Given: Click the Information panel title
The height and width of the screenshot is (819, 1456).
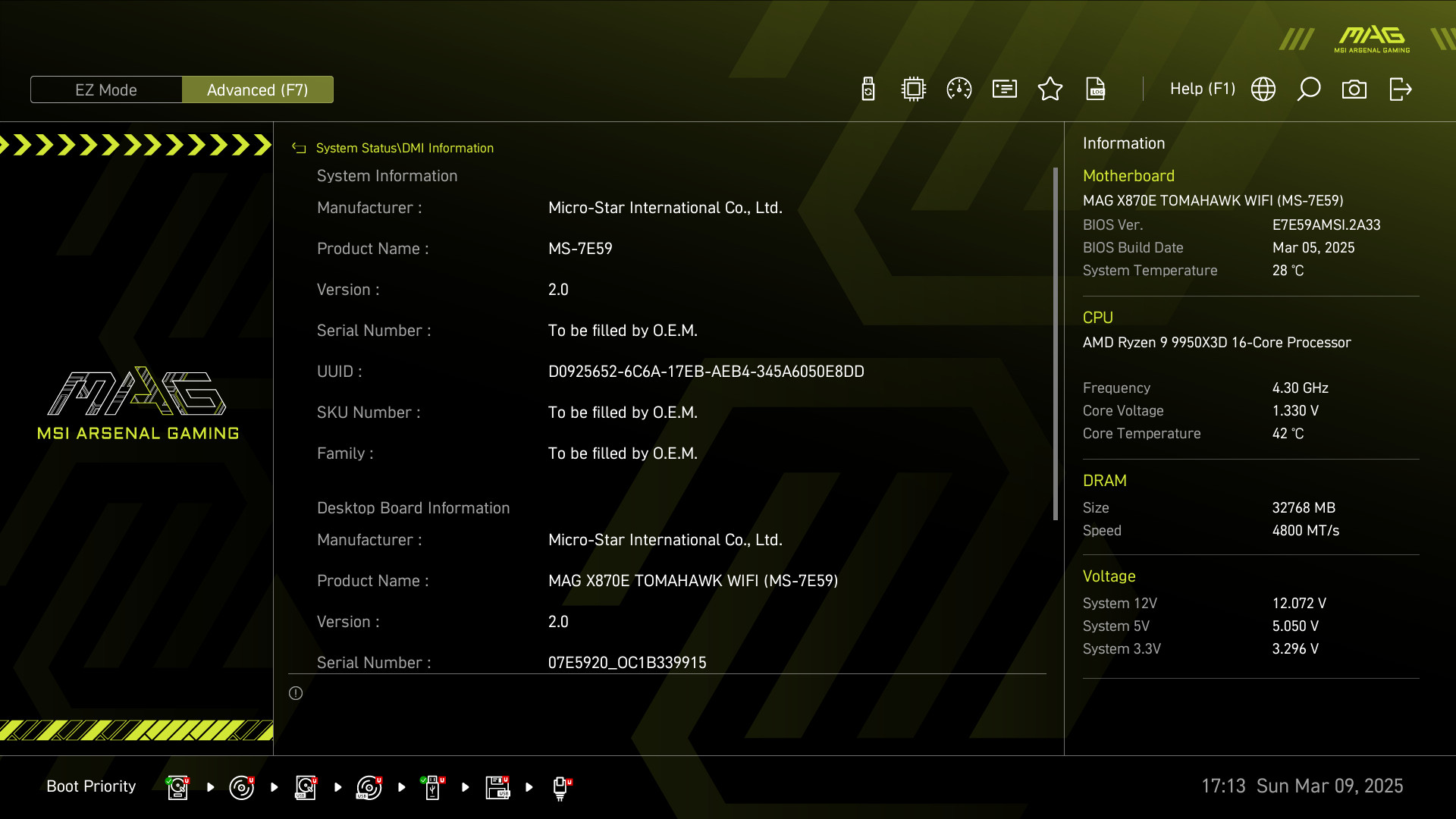Looking at the screenshot, I should point(1123,143).
